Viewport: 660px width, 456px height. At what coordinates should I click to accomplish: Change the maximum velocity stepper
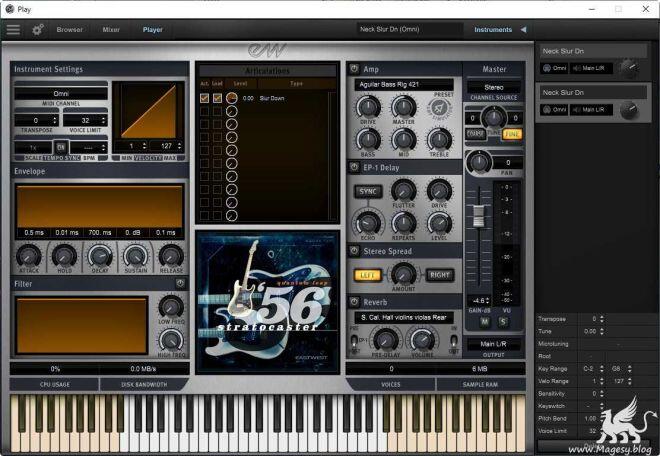pyautogui.click(x=180, y=146)
